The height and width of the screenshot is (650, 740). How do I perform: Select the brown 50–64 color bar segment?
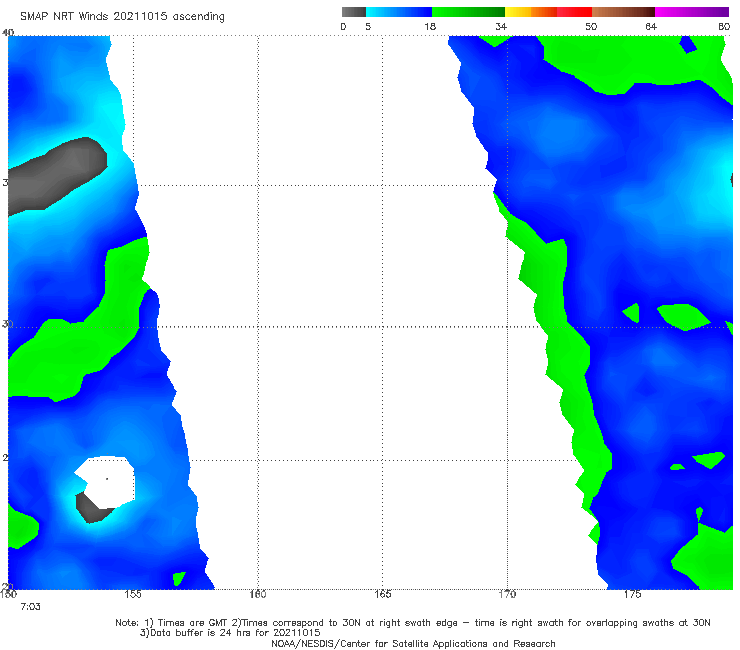pos(623,12)
